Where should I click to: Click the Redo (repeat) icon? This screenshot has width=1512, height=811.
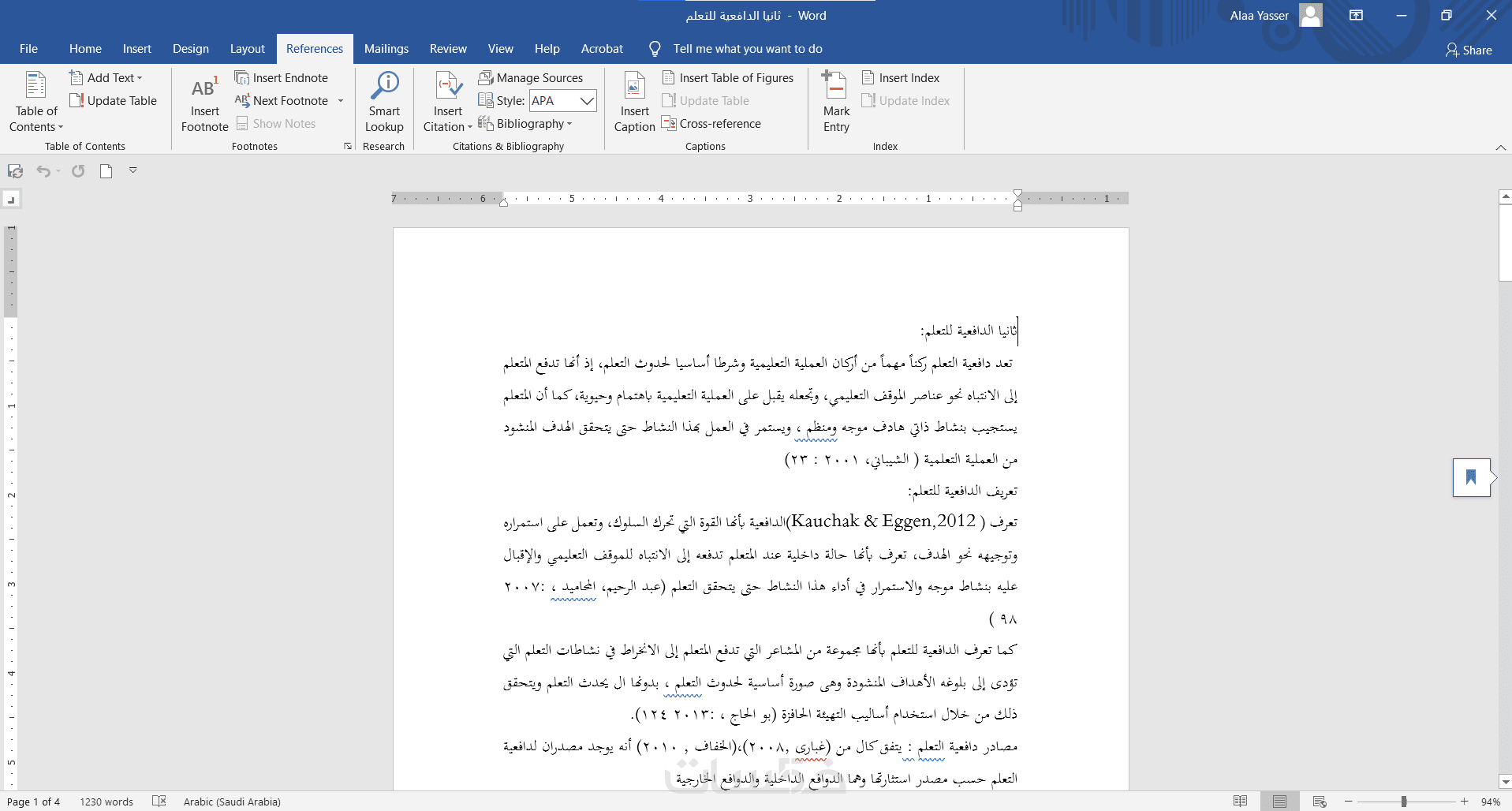pyautogui.click(x=78, y=171)
